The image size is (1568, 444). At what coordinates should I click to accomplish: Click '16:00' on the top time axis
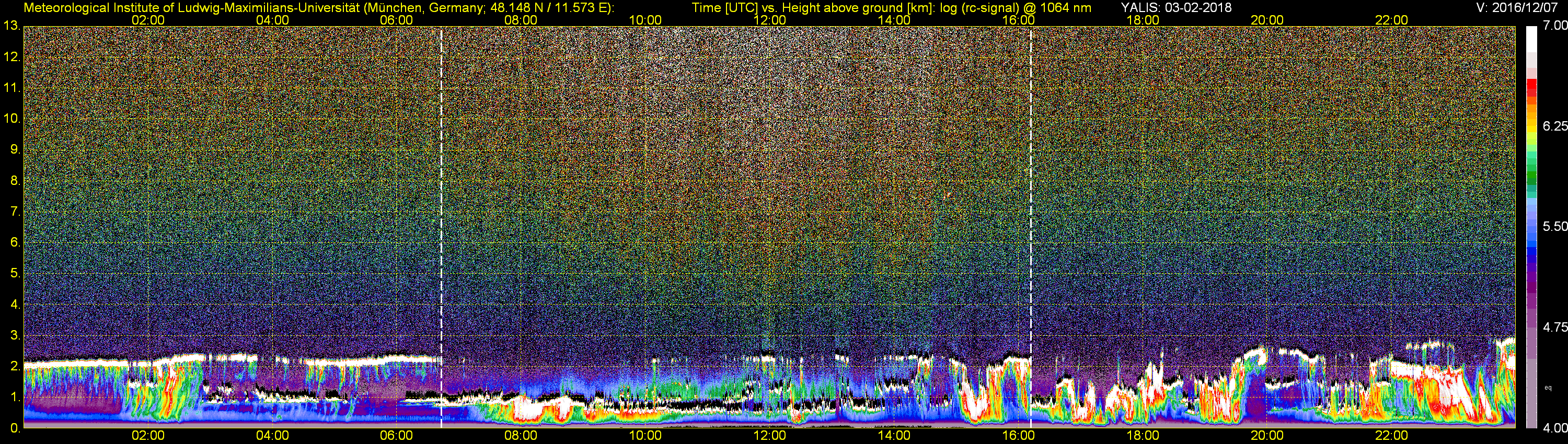pos(1018,20)
